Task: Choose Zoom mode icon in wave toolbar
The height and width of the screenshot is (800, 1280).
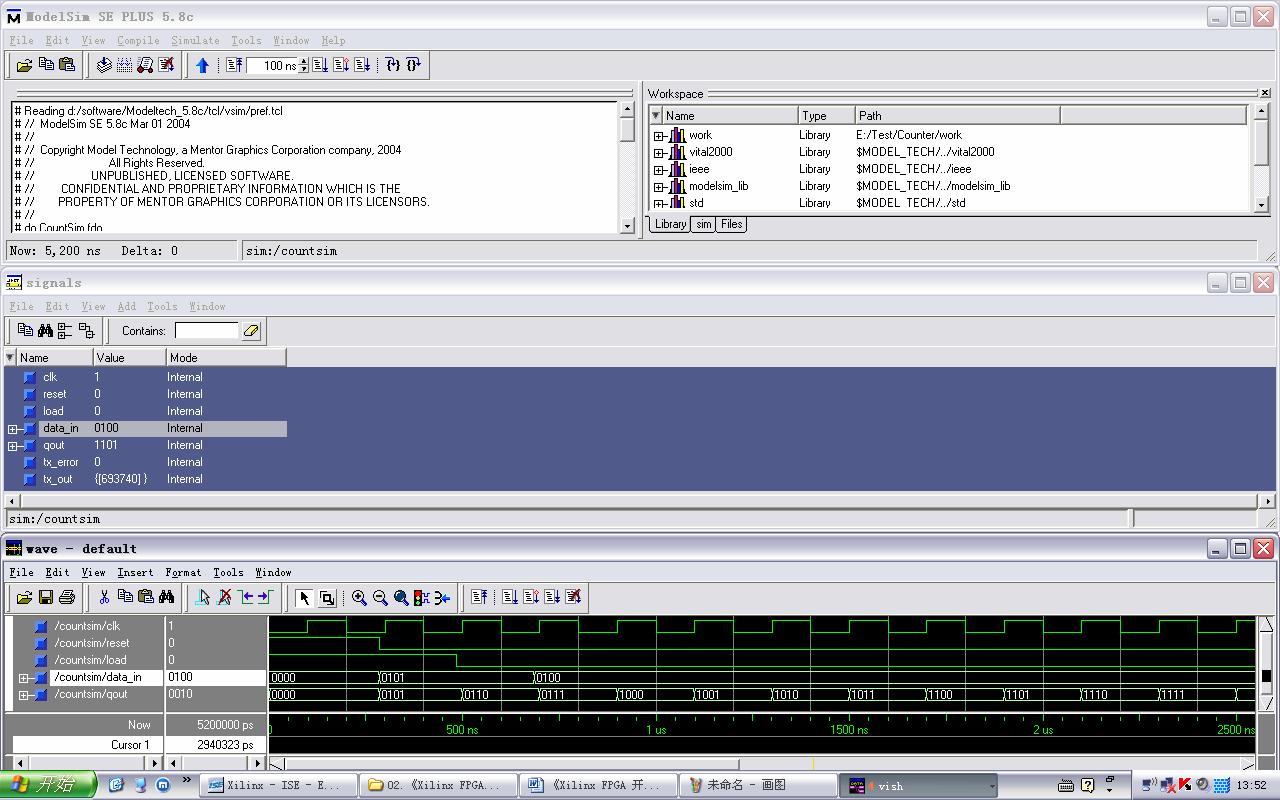Action: point(326,597)
